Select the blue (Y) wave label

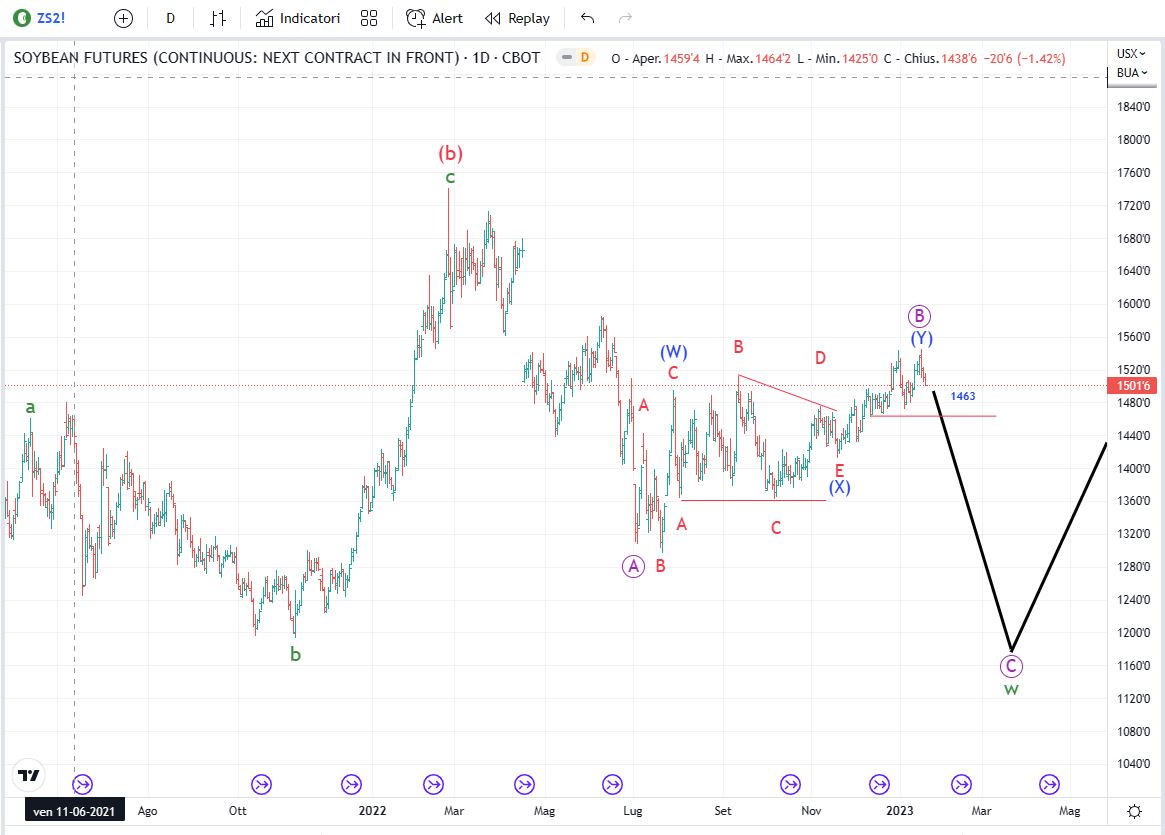(921, 339)
